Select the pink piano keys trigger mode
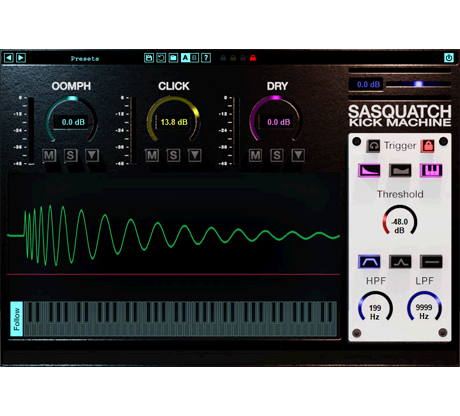Screen dimensions: 460x416 pyautogui.click(x=431, y=170)
